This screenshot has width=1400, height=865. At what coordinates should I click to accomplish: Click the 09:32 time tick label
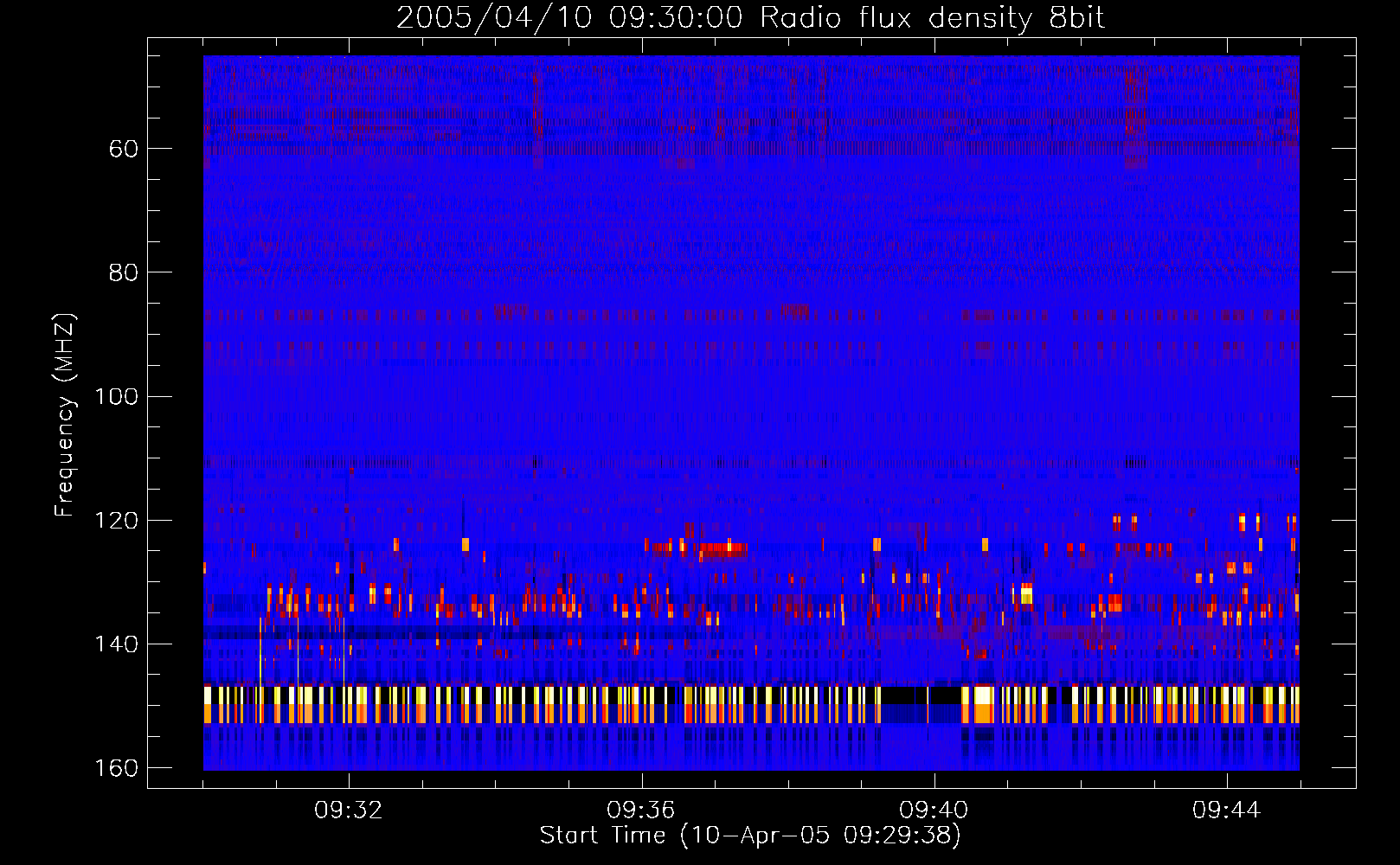[349, 811]
